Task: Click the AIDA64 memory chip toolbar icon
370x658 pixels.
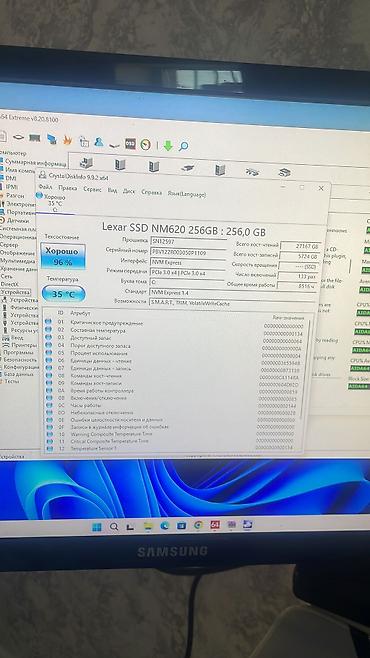Action: 34,138
